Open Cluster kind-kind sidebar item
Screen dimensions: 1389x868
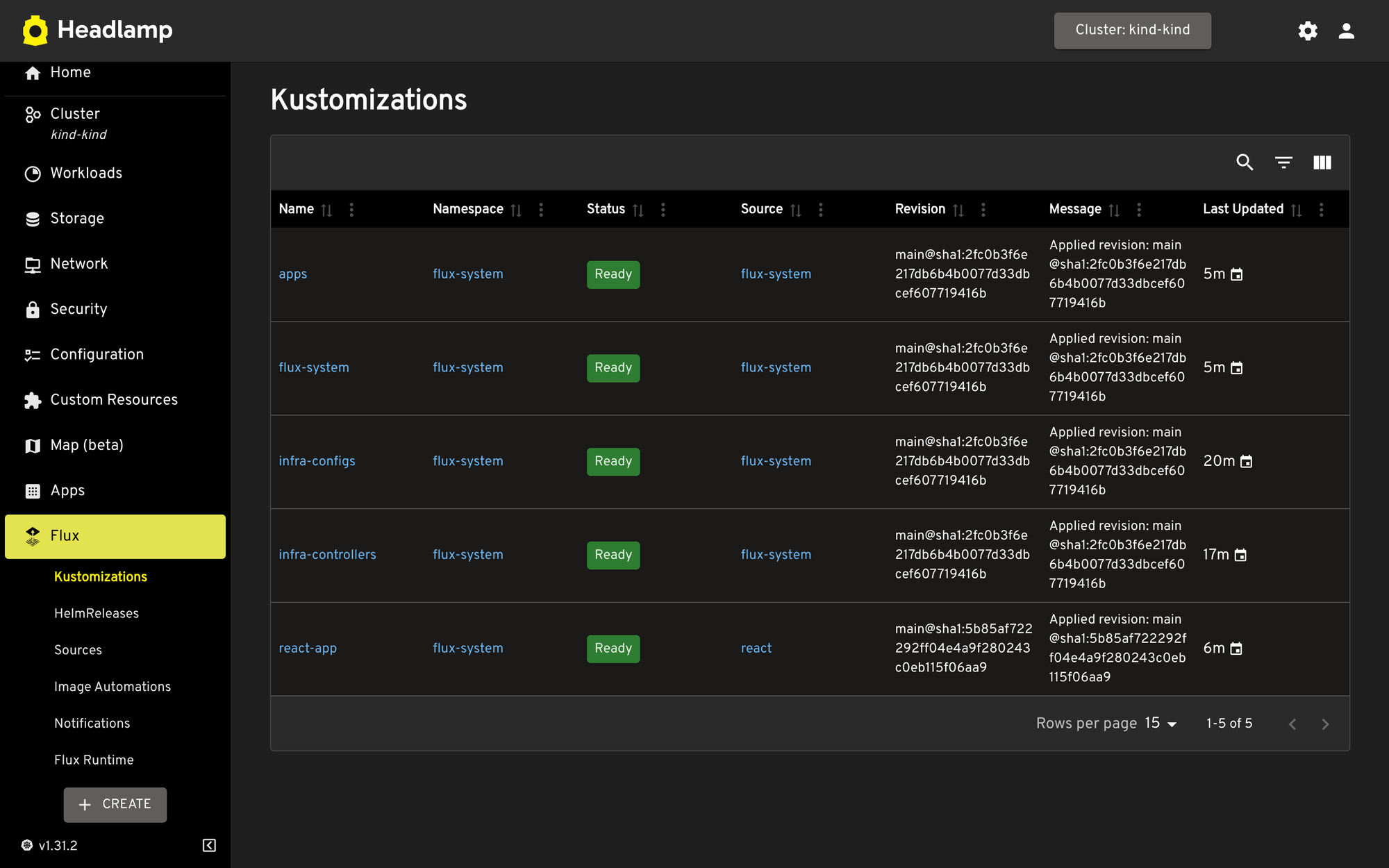115,123
